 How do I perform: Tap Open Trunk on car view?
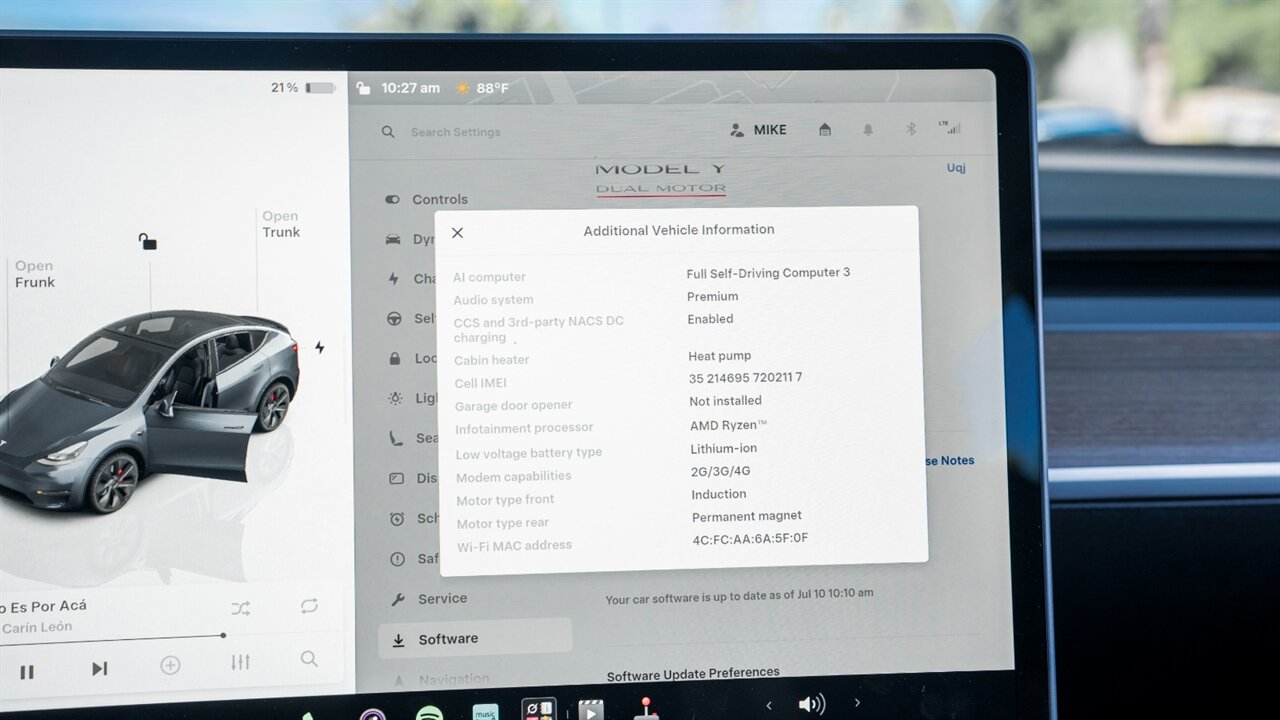pyautogui.click(x=281, y=224)
